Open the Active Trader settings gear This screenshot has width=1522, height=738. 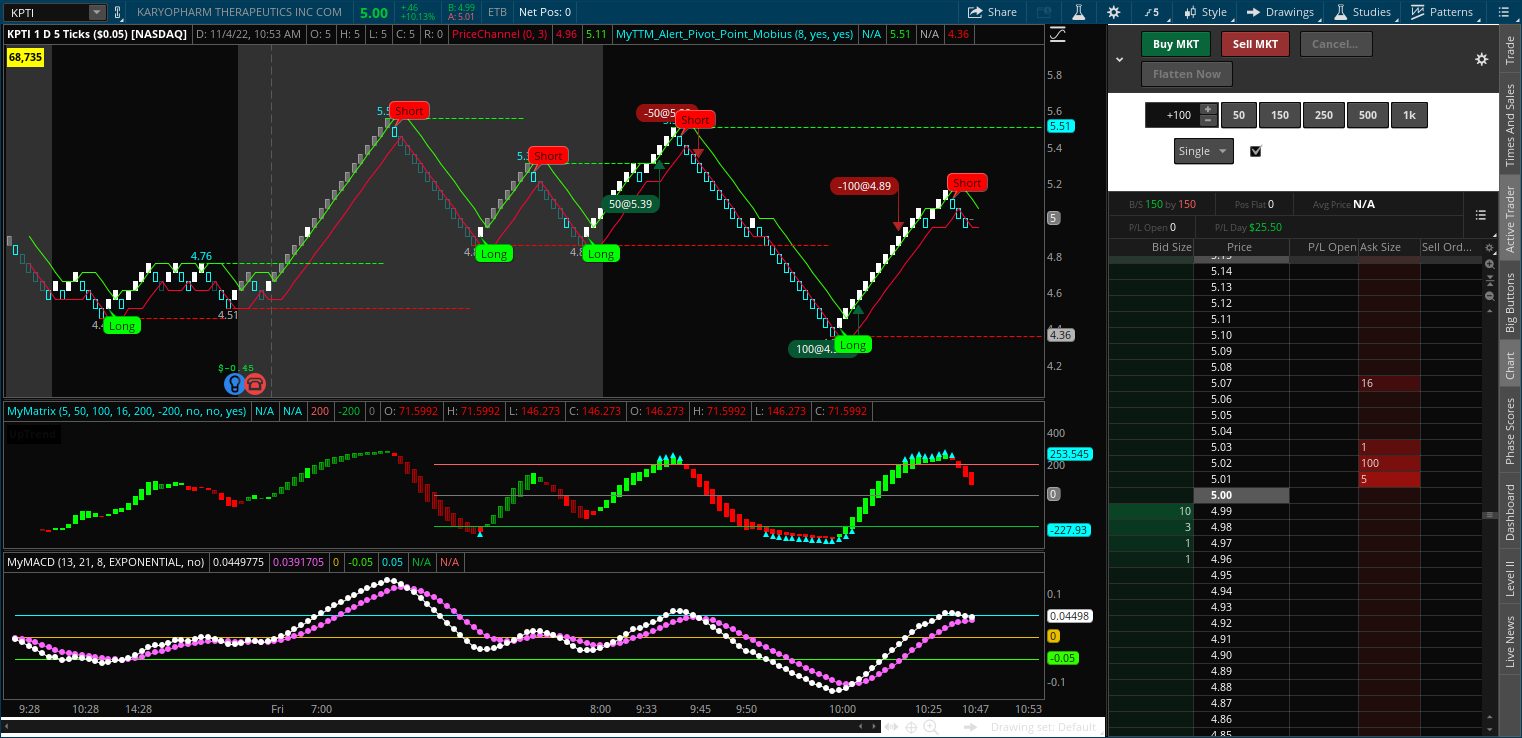tap(1481, 59)
